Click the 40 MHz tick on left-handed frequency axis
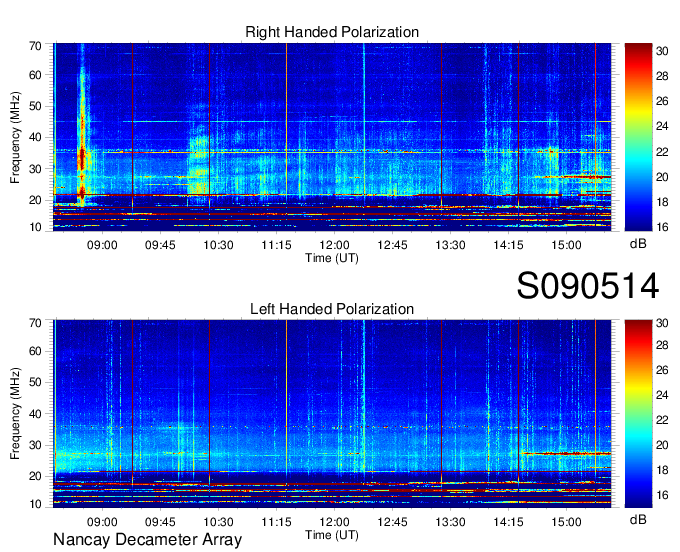680x552 pixels. (35, 414)
